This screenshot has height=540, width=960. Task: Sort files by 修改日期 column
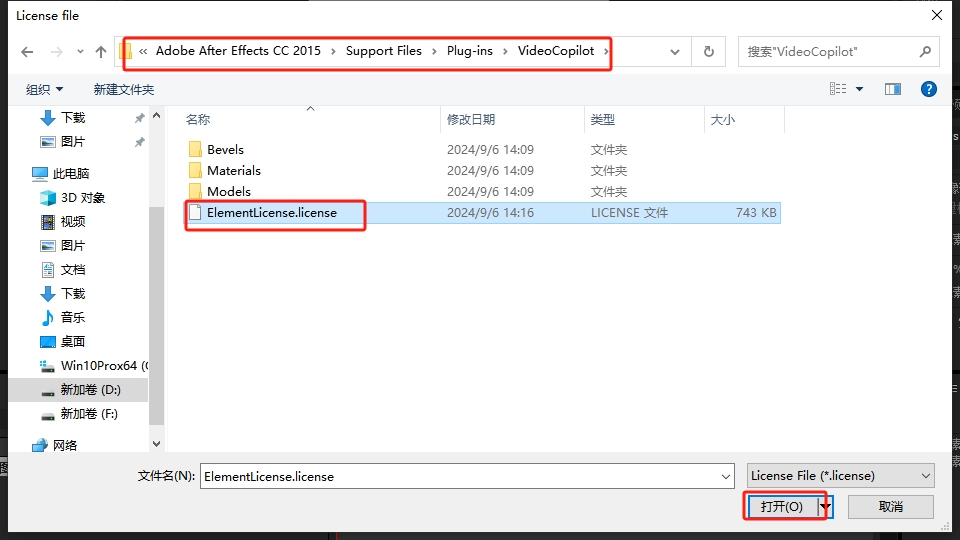click(471, 119)
